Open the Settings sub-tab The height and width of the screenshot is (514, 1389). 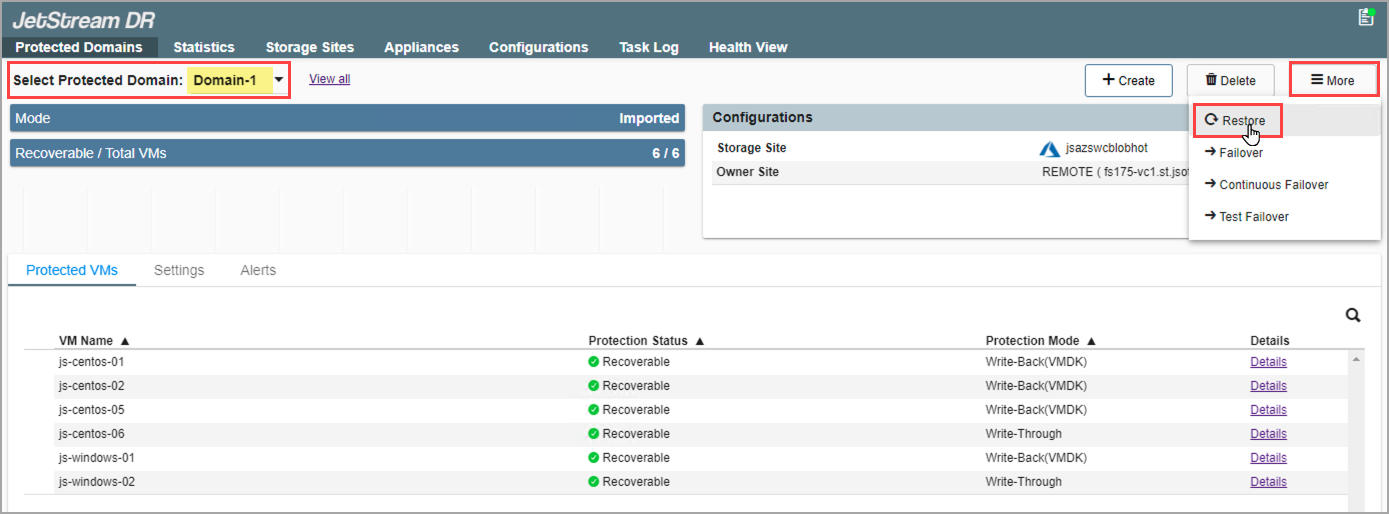179,270
